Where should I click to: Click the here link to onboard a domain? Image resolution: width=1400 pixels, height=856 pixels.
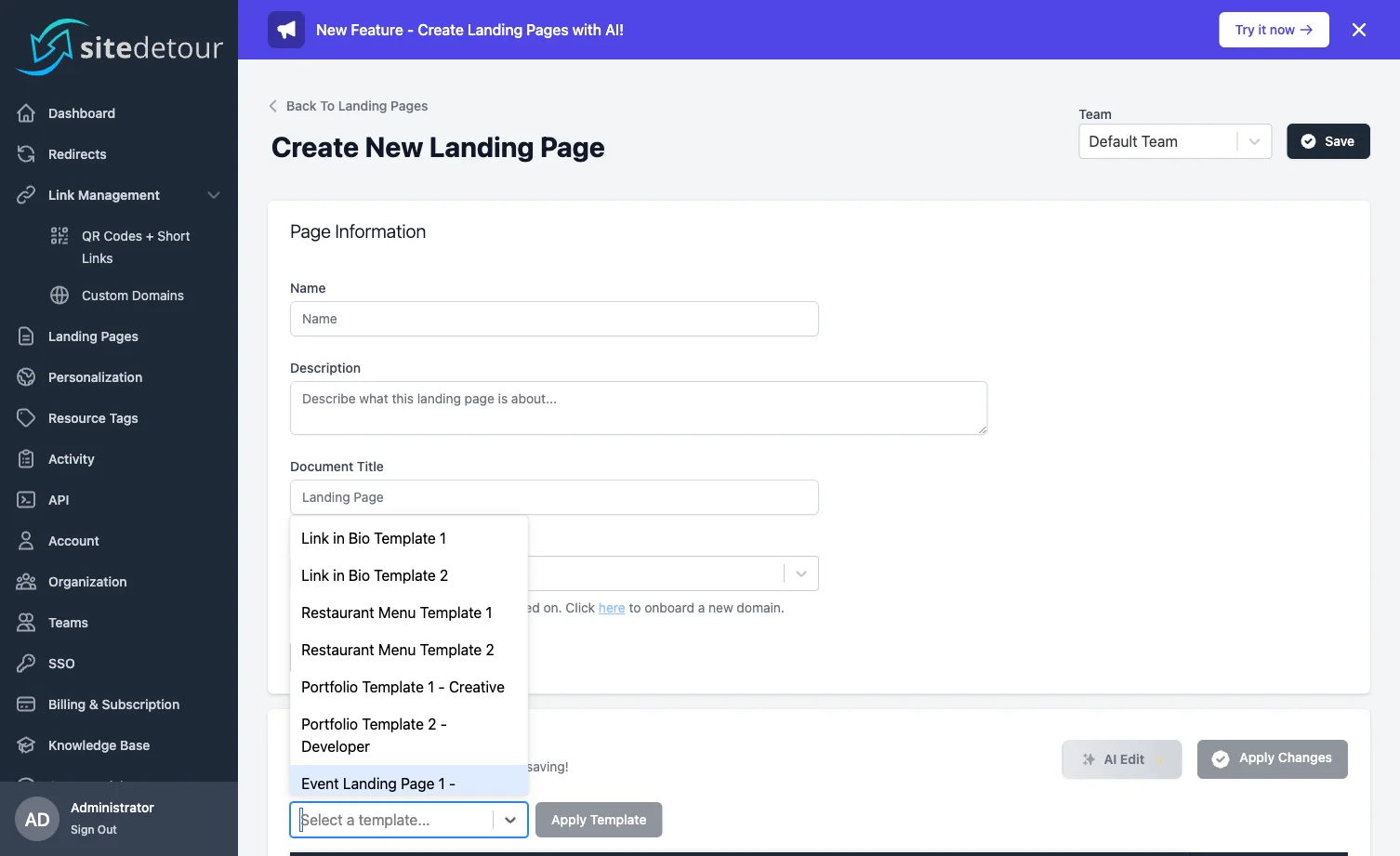(612, 608)
